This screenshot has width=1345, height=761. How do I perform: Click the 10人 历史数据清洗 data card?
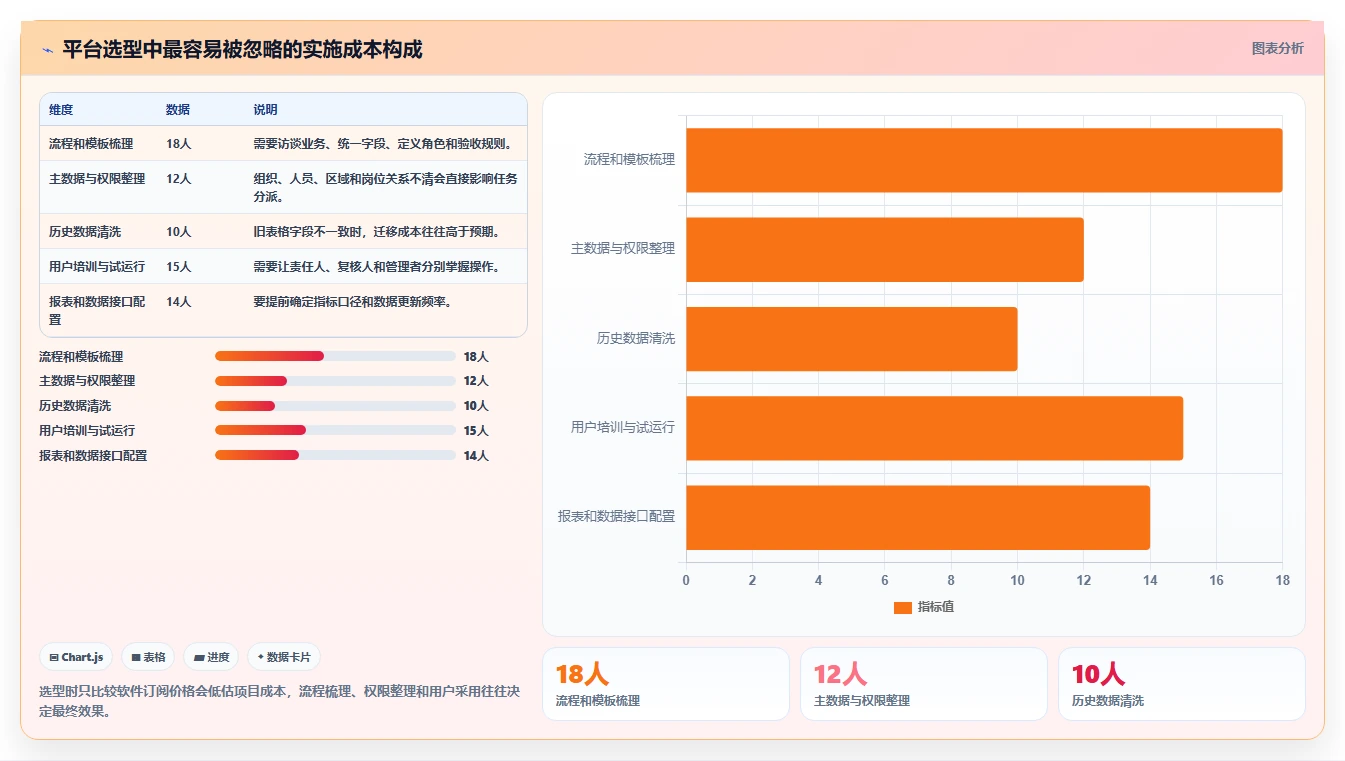[x=1182, y=684]
